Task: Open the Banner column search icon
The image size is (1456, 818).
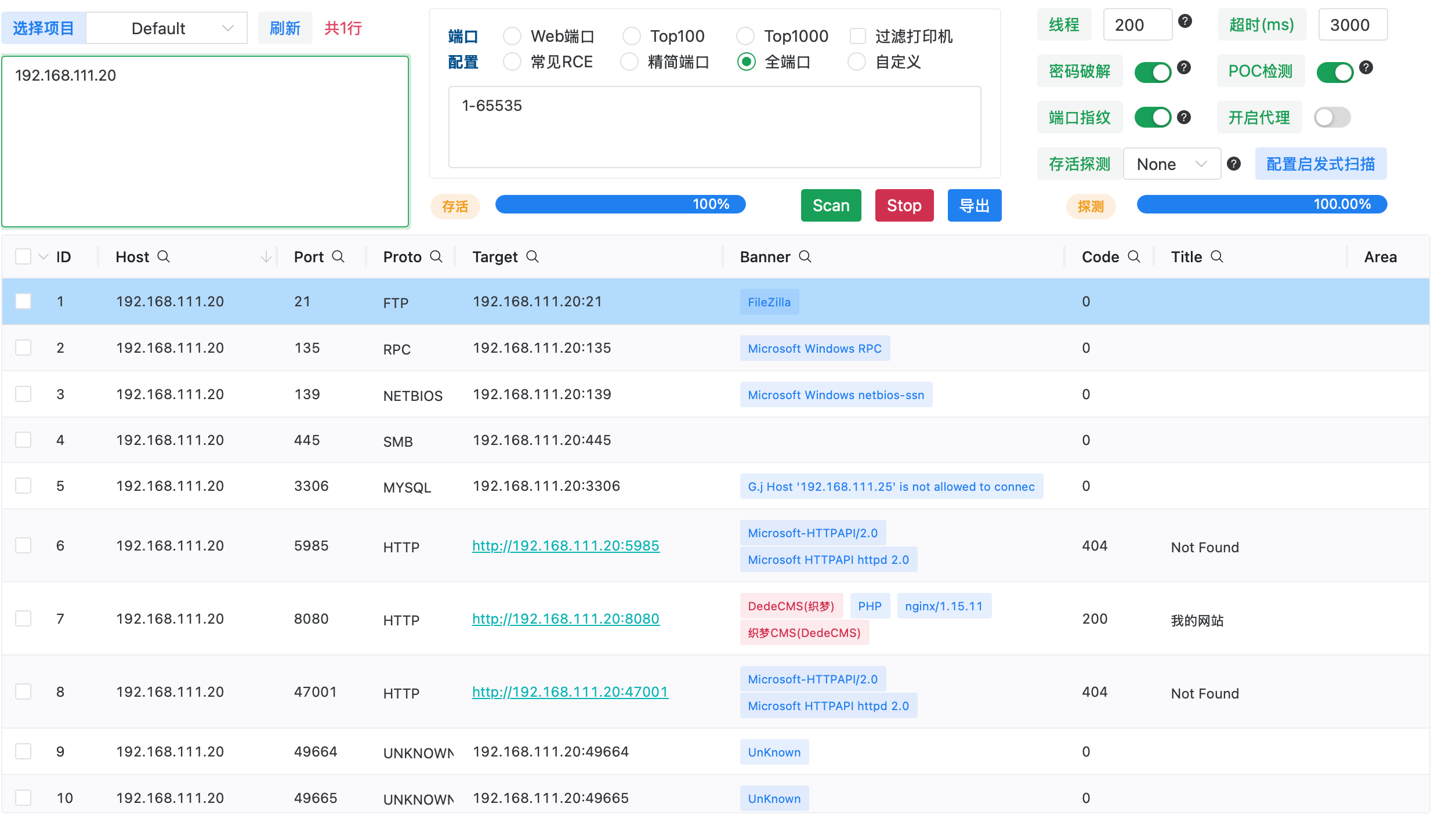Action: tap(805, 256)
